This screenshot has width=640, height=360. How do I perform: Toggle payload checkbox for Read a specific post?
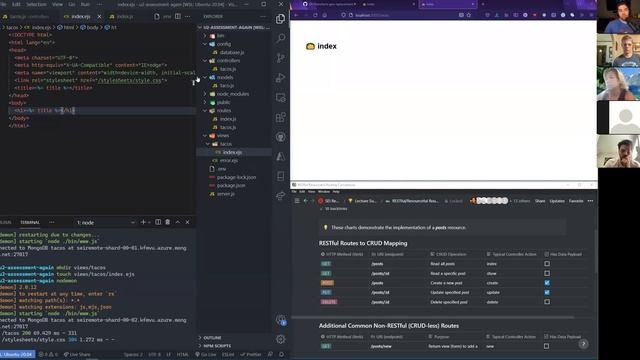pos(547,273)
